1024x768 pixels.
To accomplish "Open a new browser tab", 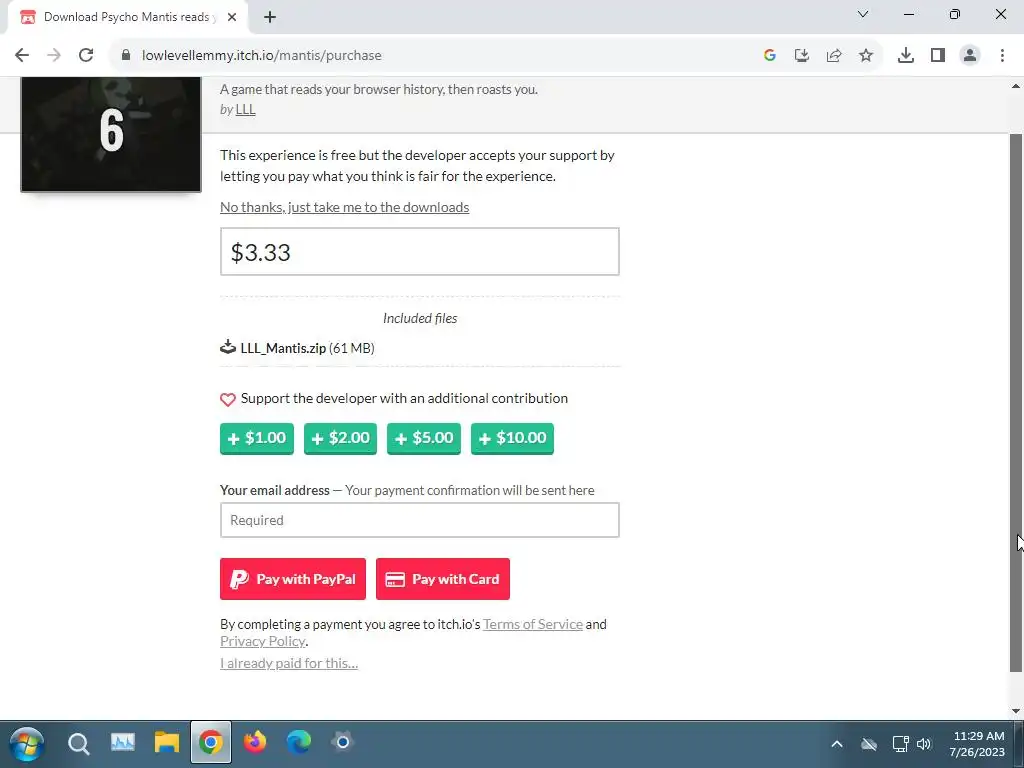I will tap(270, 17).
